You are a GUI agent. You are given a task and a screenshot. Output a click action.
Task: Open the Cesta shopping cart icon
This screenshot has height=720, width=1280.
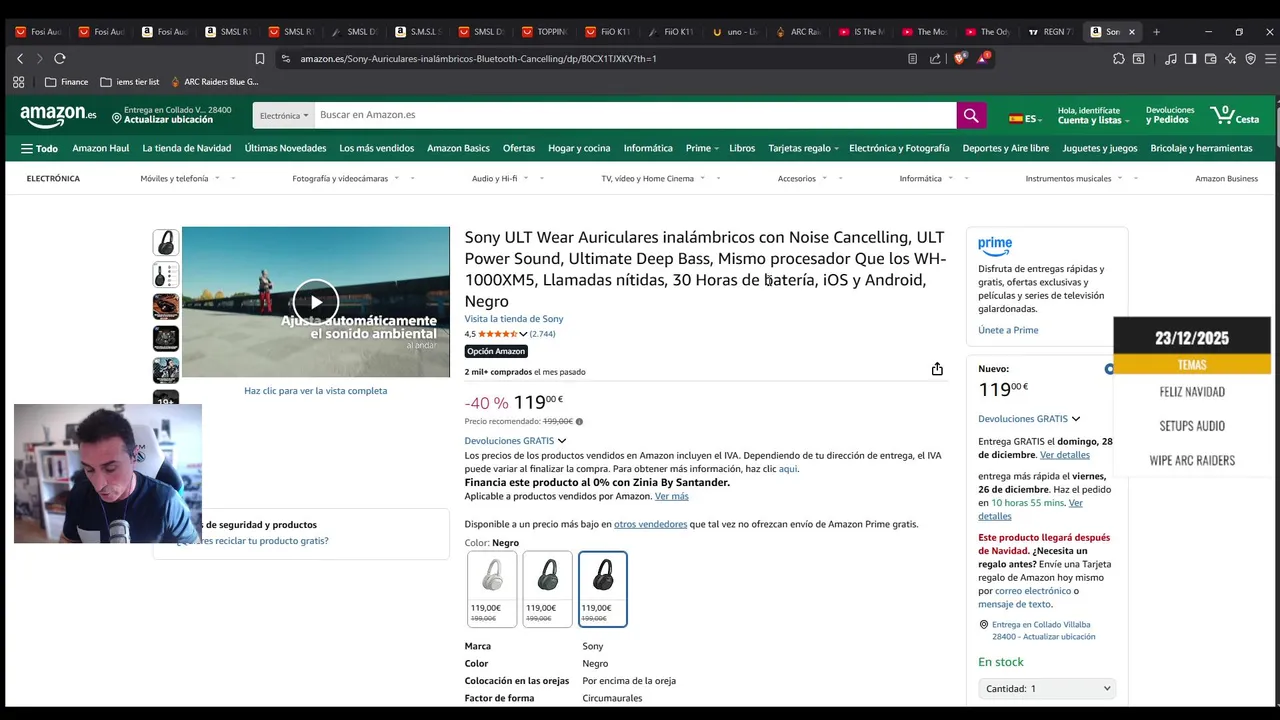(x=1235, y=115)
